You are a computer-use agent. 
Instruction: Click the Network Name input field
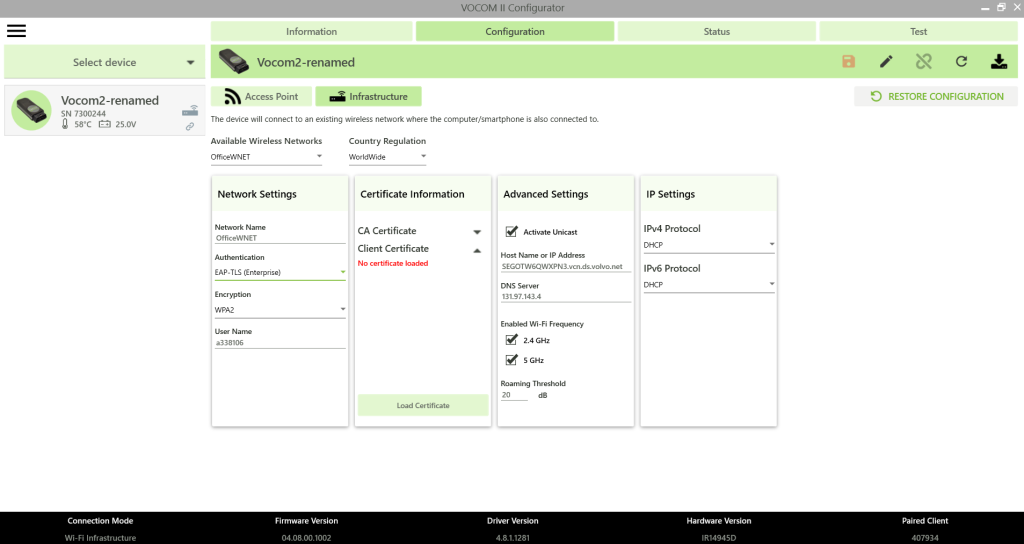tap(280, 238)
